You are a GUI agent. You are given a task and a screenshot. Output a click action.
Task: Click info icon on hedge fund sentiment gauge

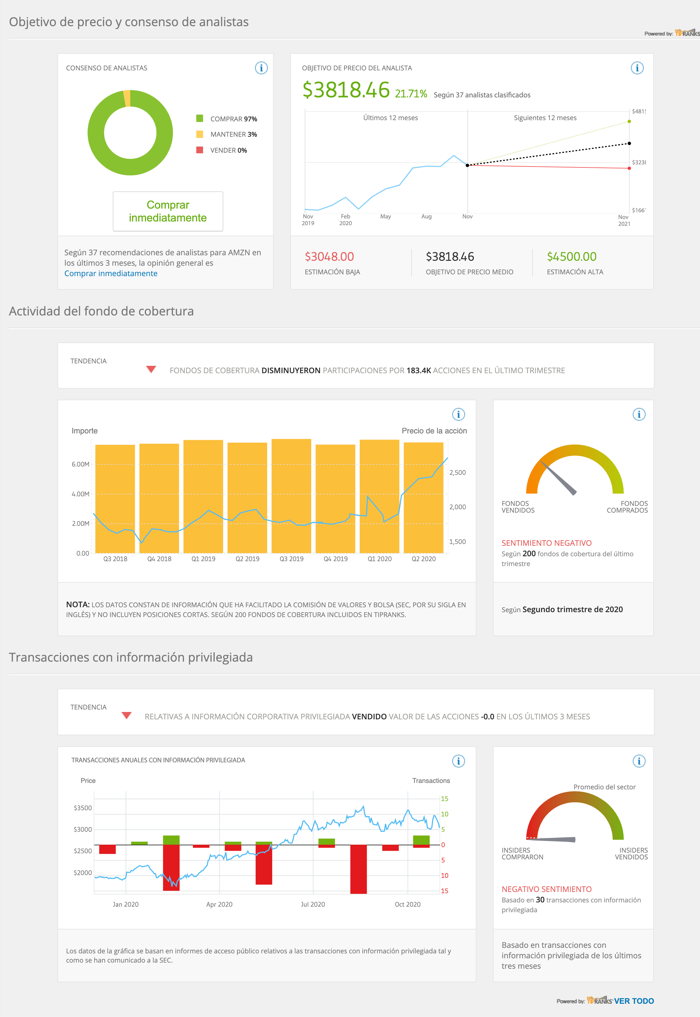coord(639,414)
